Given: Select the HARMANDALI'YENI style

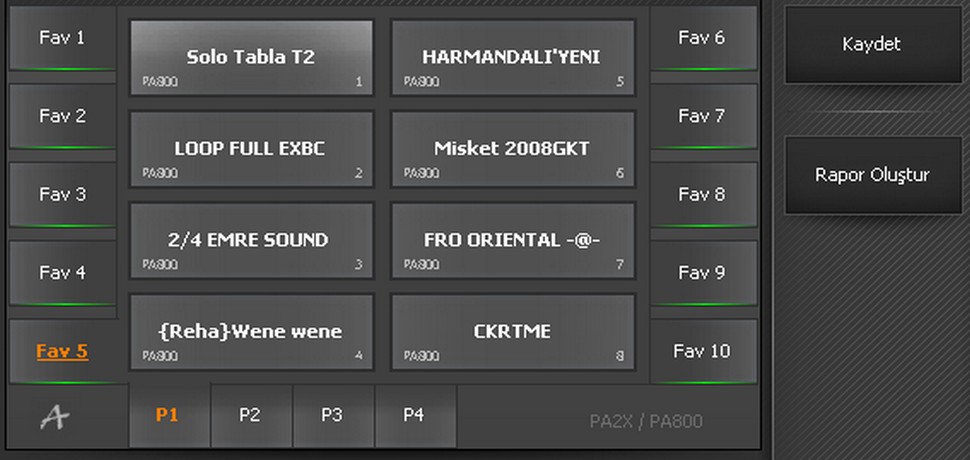Looking at the screenshot, I should coord(513,58).
